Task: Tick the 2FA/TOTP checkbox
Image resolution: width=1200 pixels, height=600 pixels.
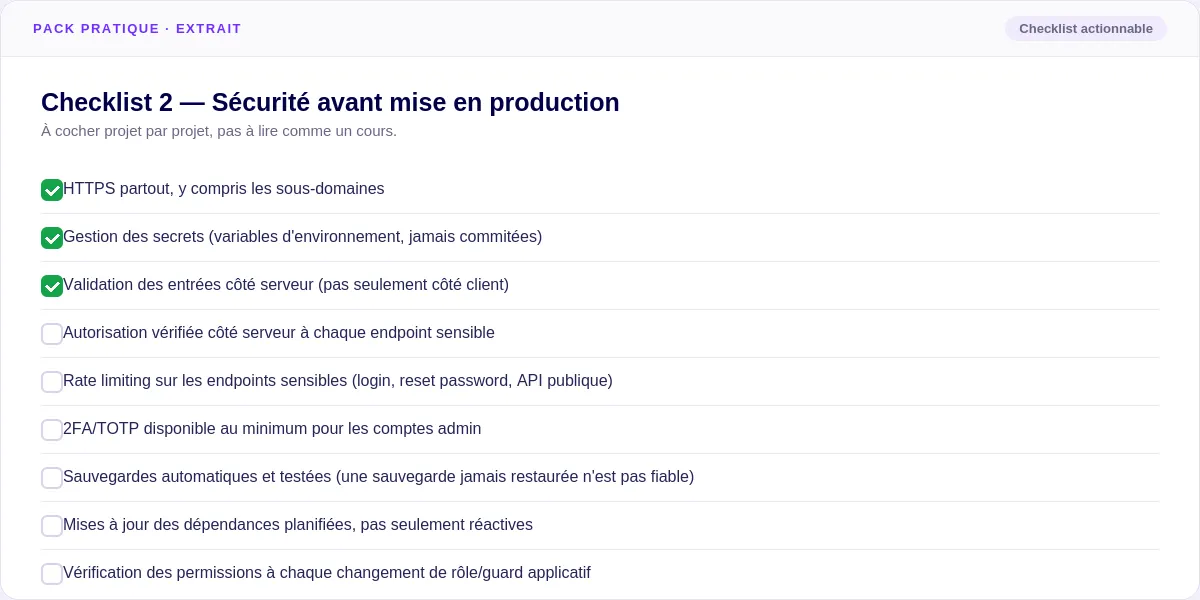Action: click(52, 430)
